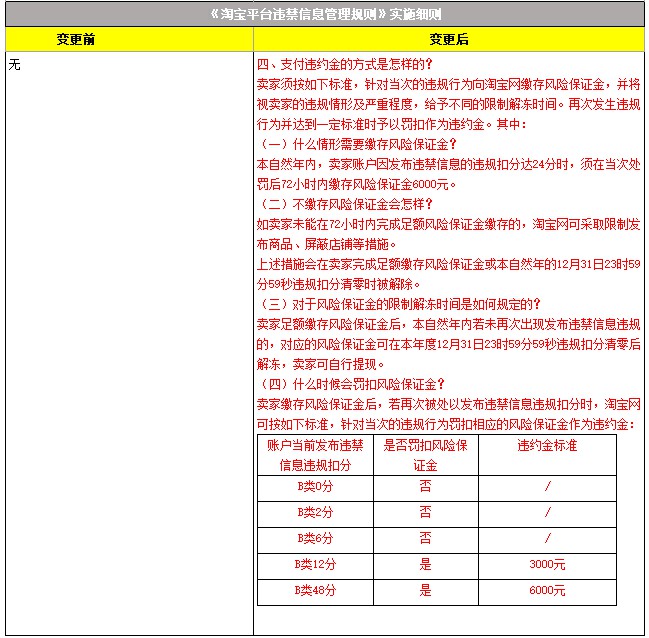This screenshot has height=638, width=649.
Task: Click line 罚后72小时内缴存风险保证金6000元
Action: pos(356,184)
